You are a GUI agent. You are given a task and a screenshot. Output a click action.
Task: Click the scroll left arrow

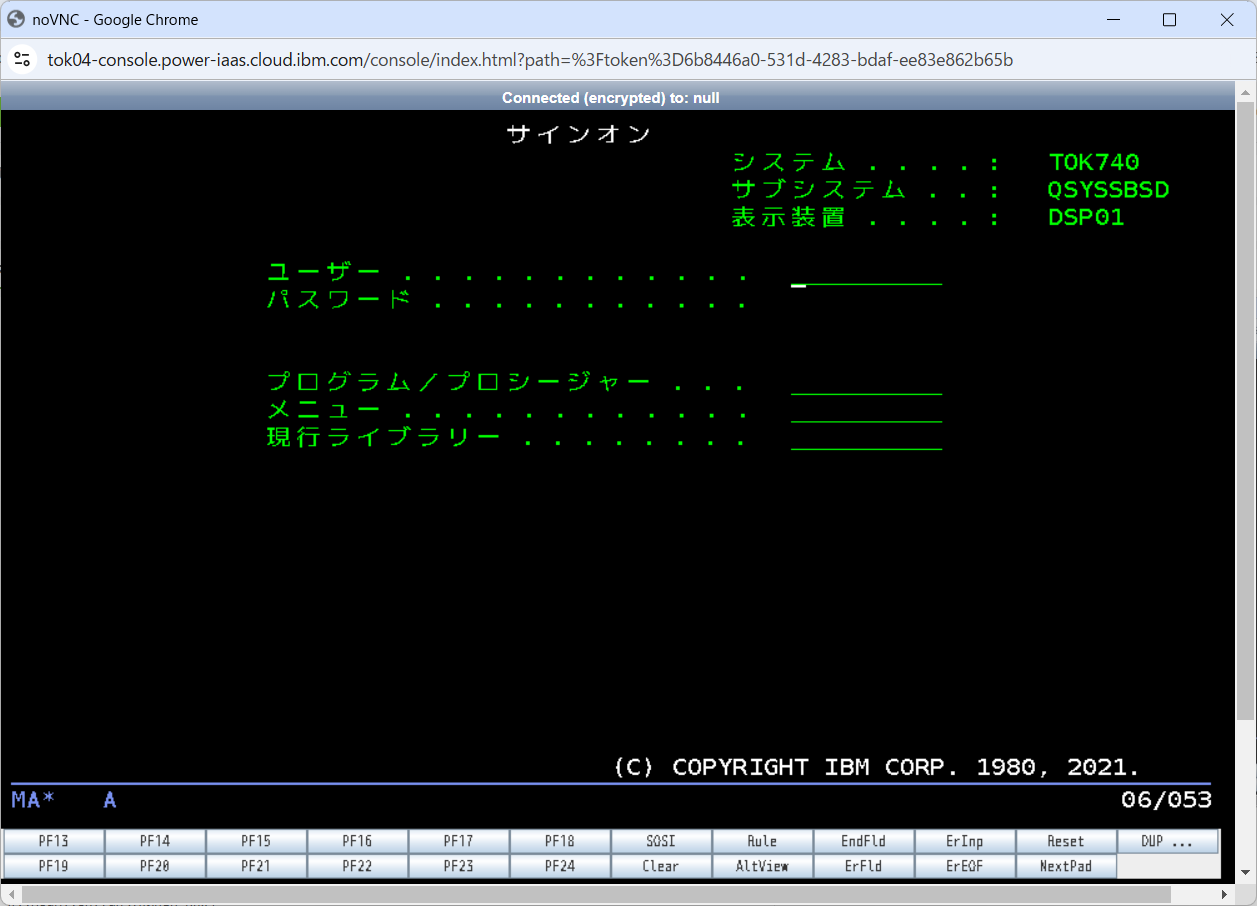[10, 893]
